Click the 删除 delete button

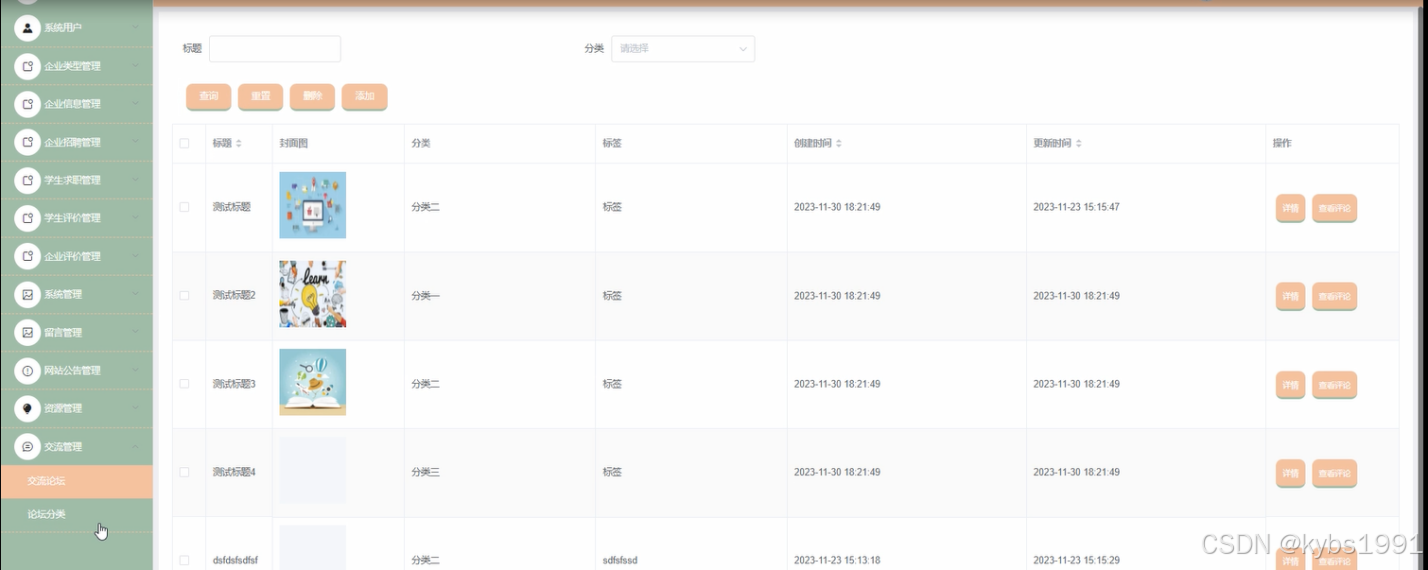click(x=313, y=96)
